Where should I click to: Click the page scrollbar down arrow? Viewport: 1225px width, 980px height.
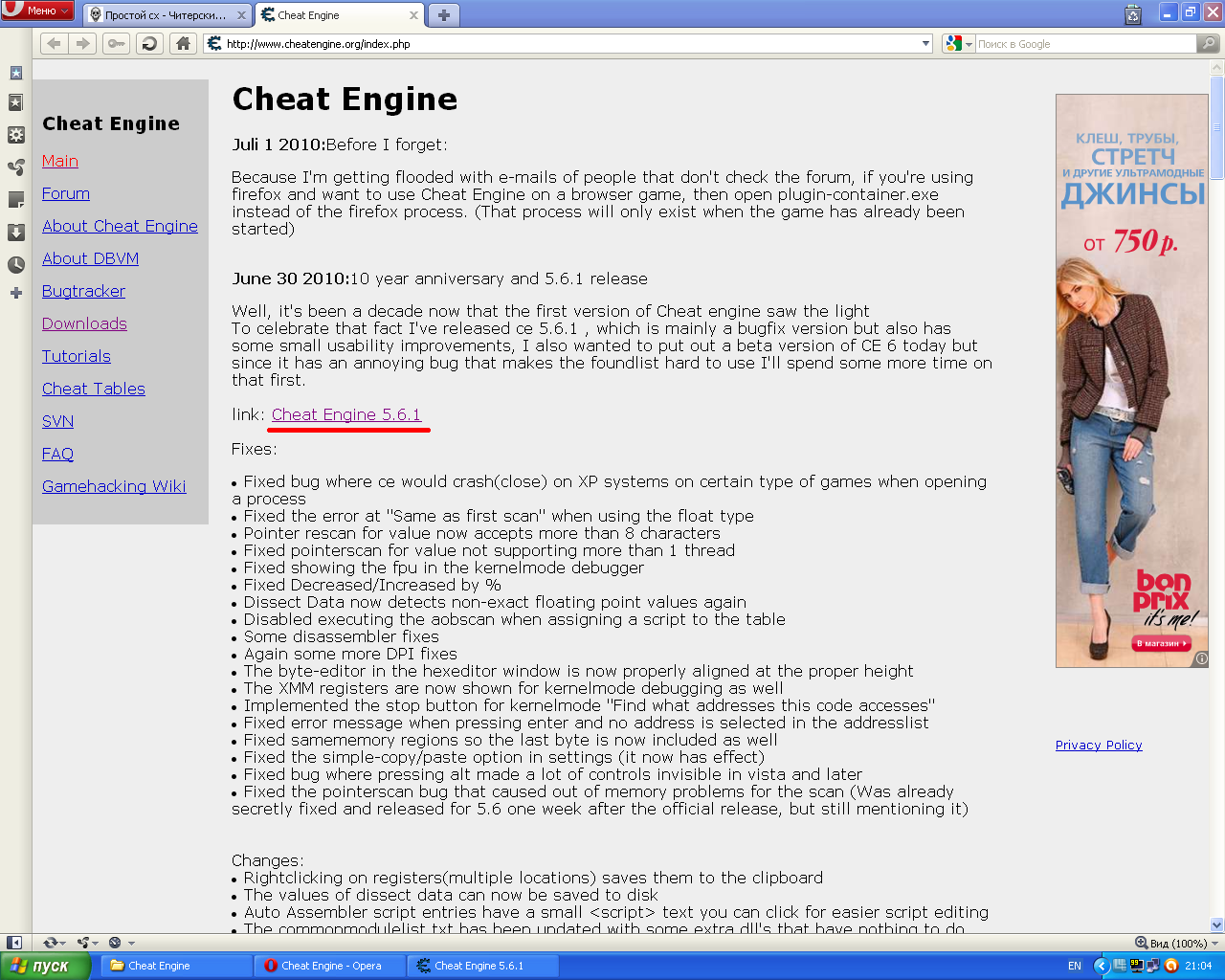tap(1216, 925)
